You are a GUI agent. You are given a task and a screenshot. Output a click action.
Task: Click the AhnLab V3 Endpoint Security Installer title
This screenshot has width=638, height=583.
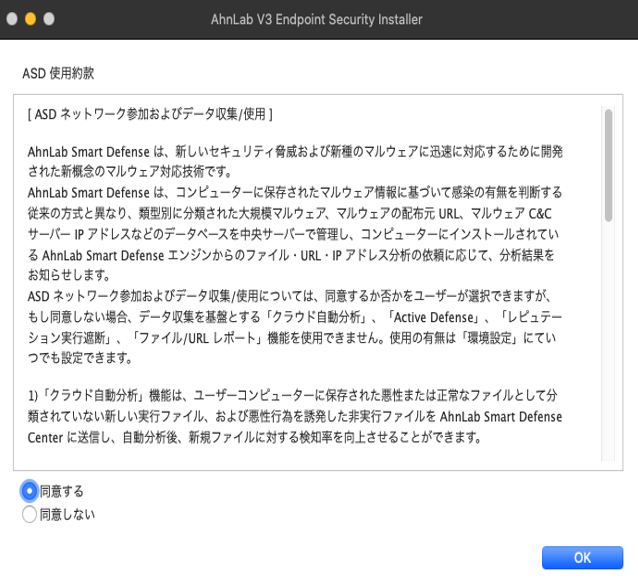tap(317, 19)
